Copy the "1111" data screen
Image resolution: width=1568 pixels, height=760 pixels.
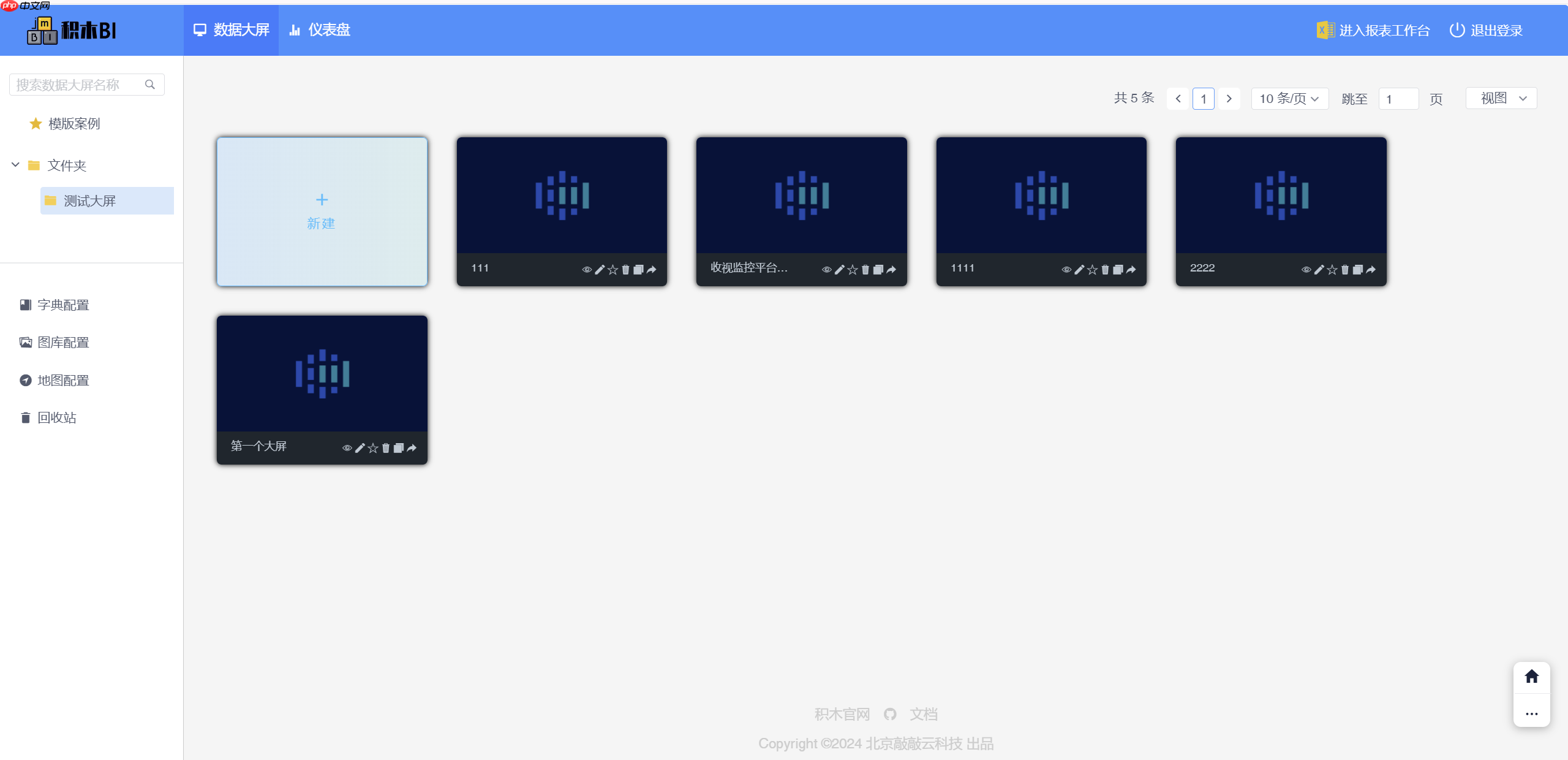tap(1118, 269)
